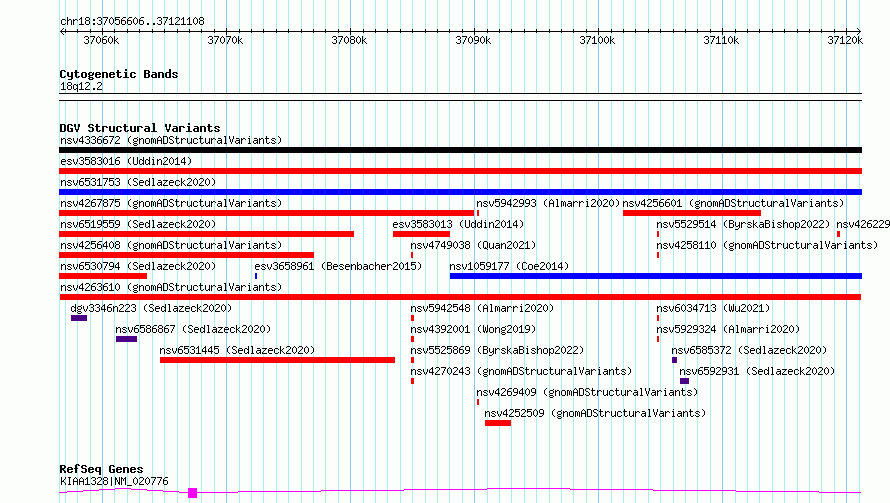890x503 pixels.
Task: Click the left arrow of the ruler
Action: [62, 31]
